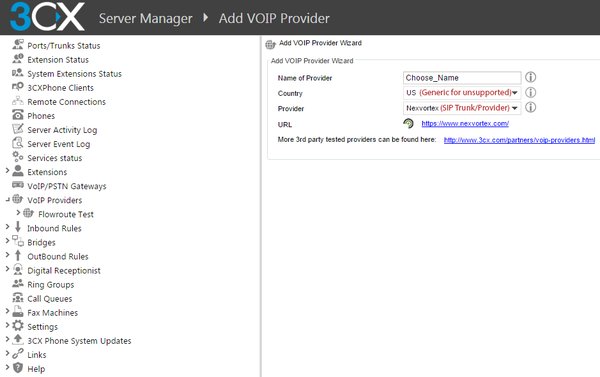The height and width of the screenshot is (377, 600).
Task: Click the Inbound Rules down-arrow icon
Action: click(x=18, y=227)
